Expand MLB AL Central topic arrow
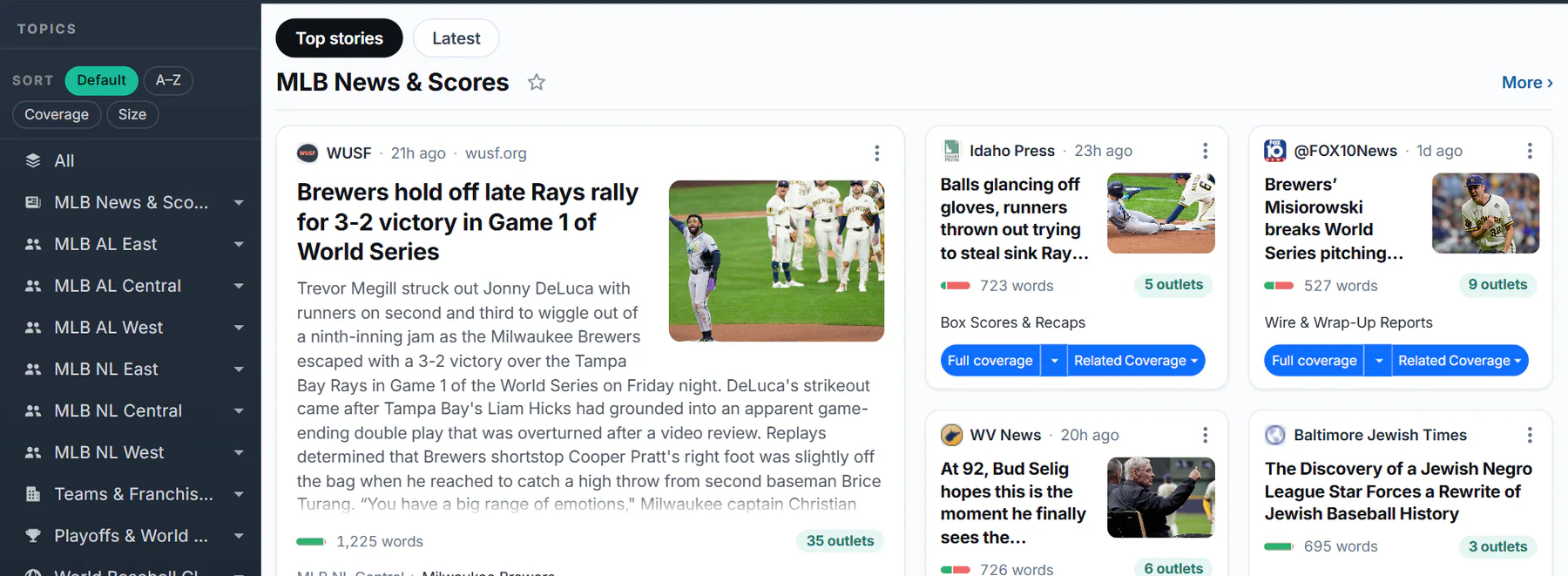 pyautogui.click(x=239, y=286)
